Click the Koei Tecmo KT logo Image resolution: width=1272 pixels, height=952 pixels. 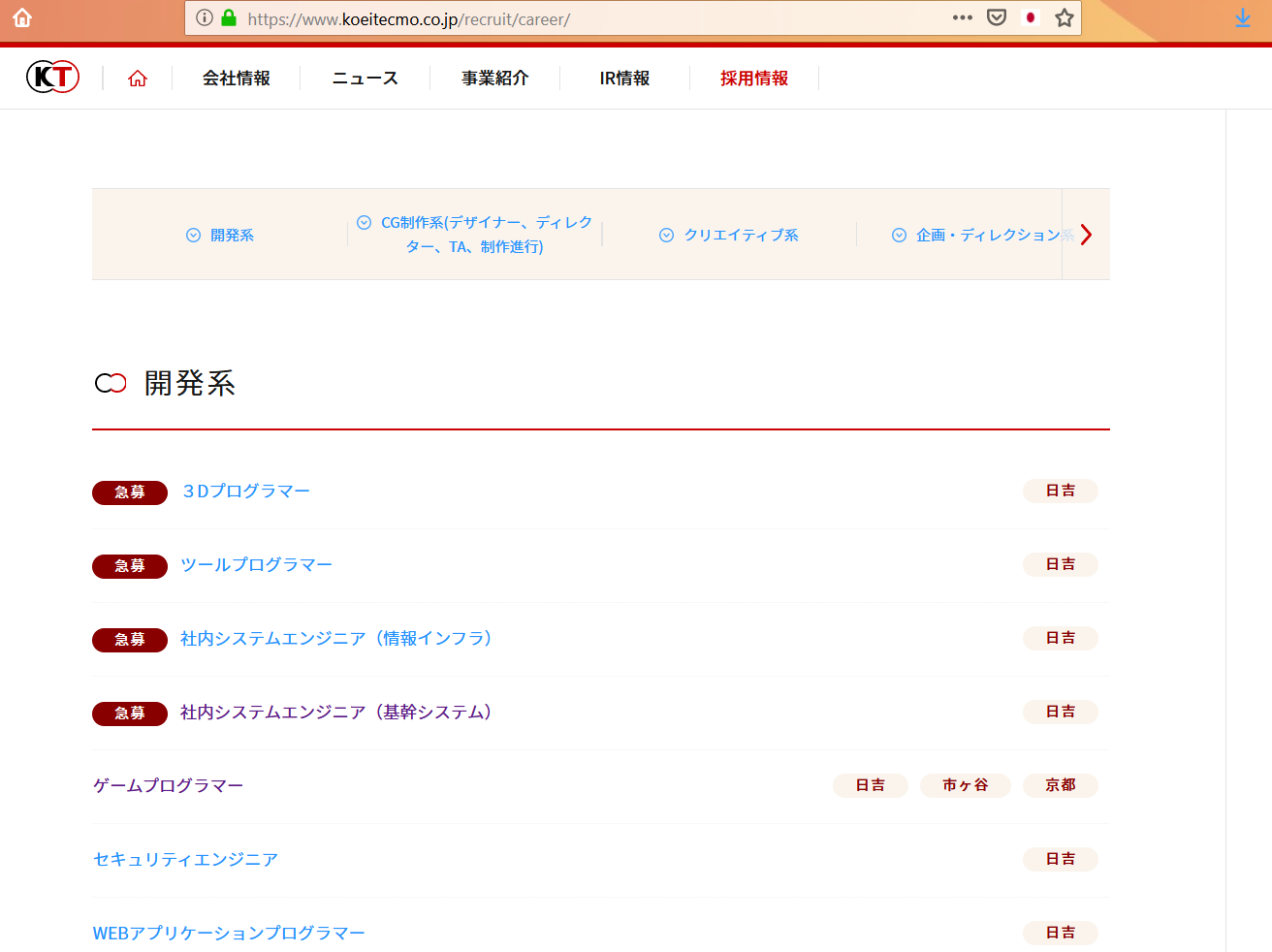tap(52, 77)
